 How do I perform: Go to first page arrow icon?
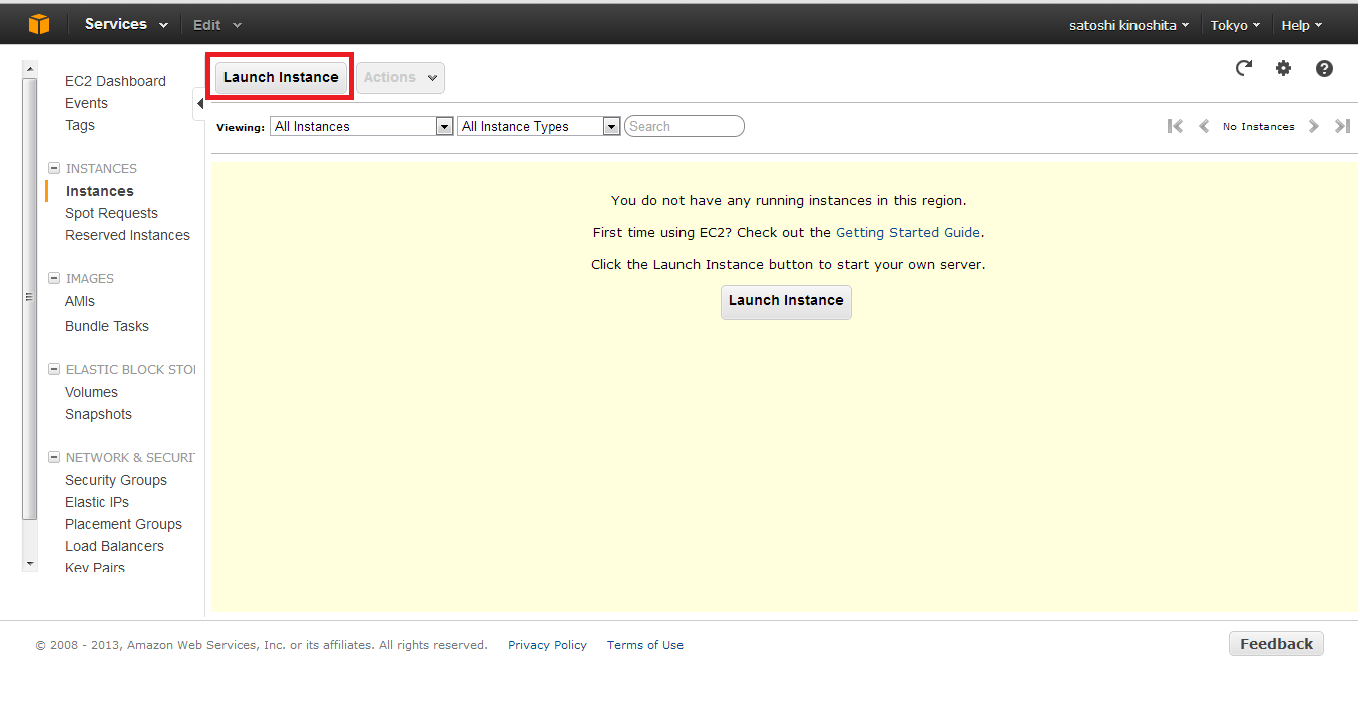(1176, 126)
